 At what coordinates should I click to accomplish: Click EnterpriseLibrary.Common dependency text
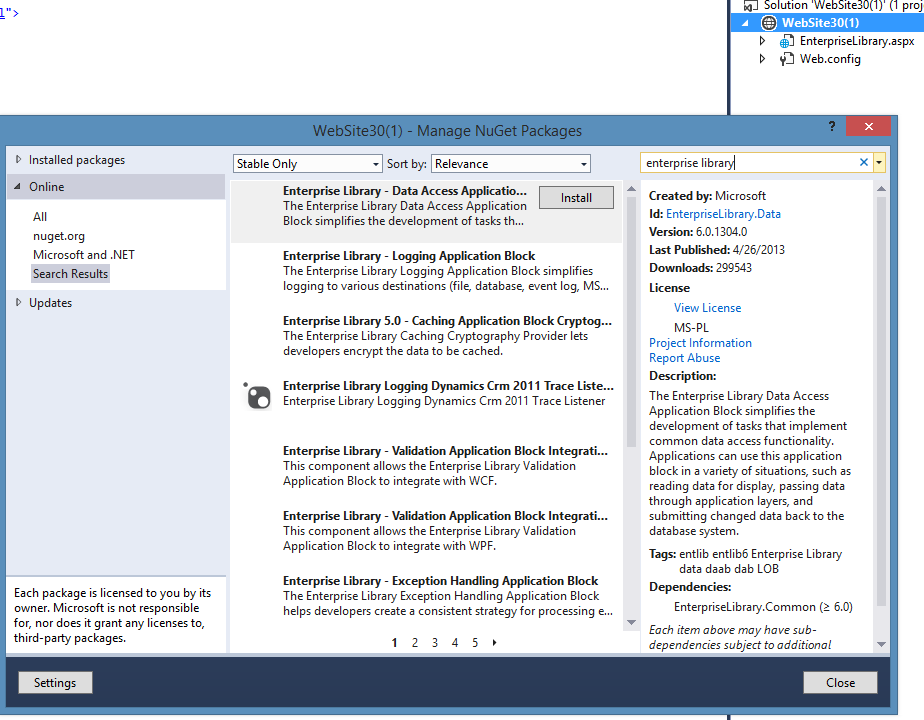coord(763,607)
